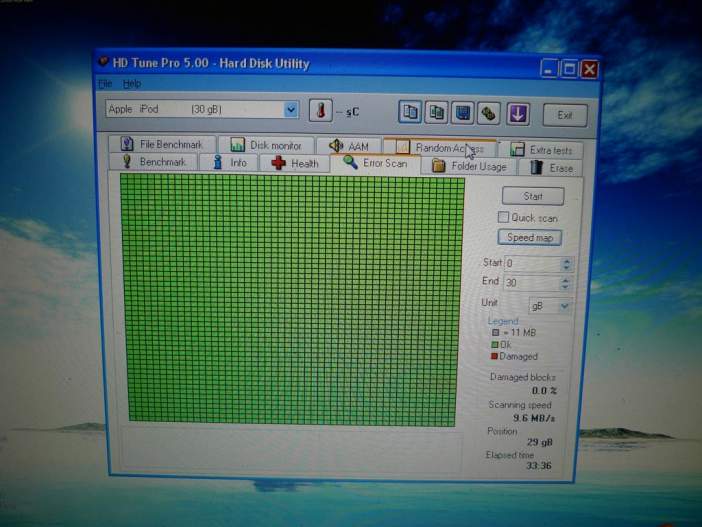Expand the Unit gB dropdown
702x527 pixels.
click(x=565, y=305)
